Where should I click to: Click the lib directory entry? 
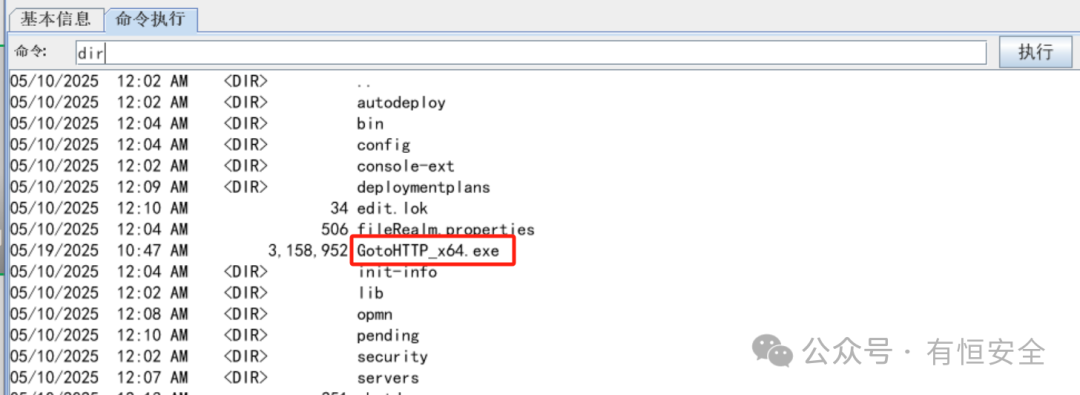[x=370, y=294]
